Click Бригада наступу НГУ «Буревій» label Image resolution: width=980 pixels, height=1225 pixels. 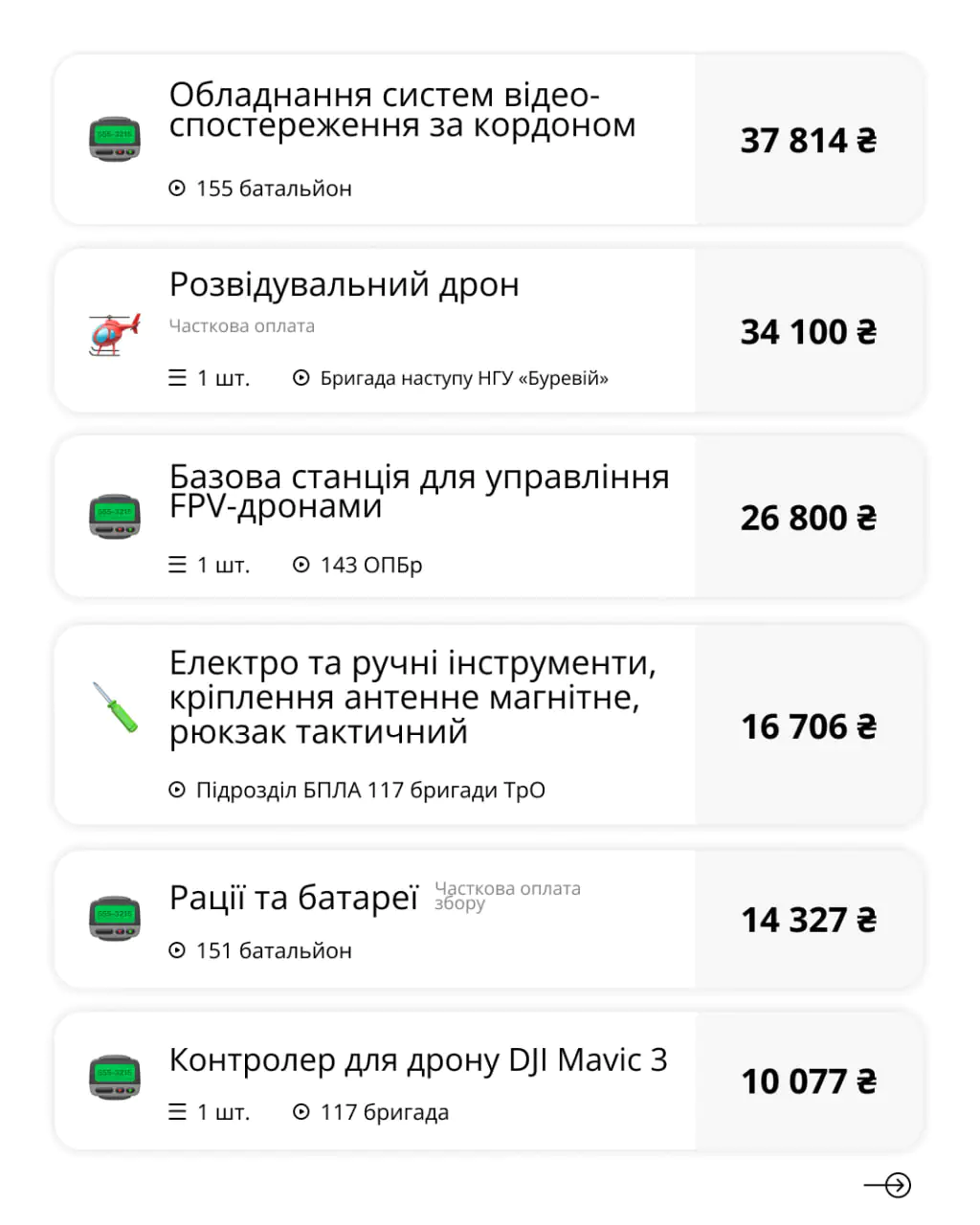point(463,378)
